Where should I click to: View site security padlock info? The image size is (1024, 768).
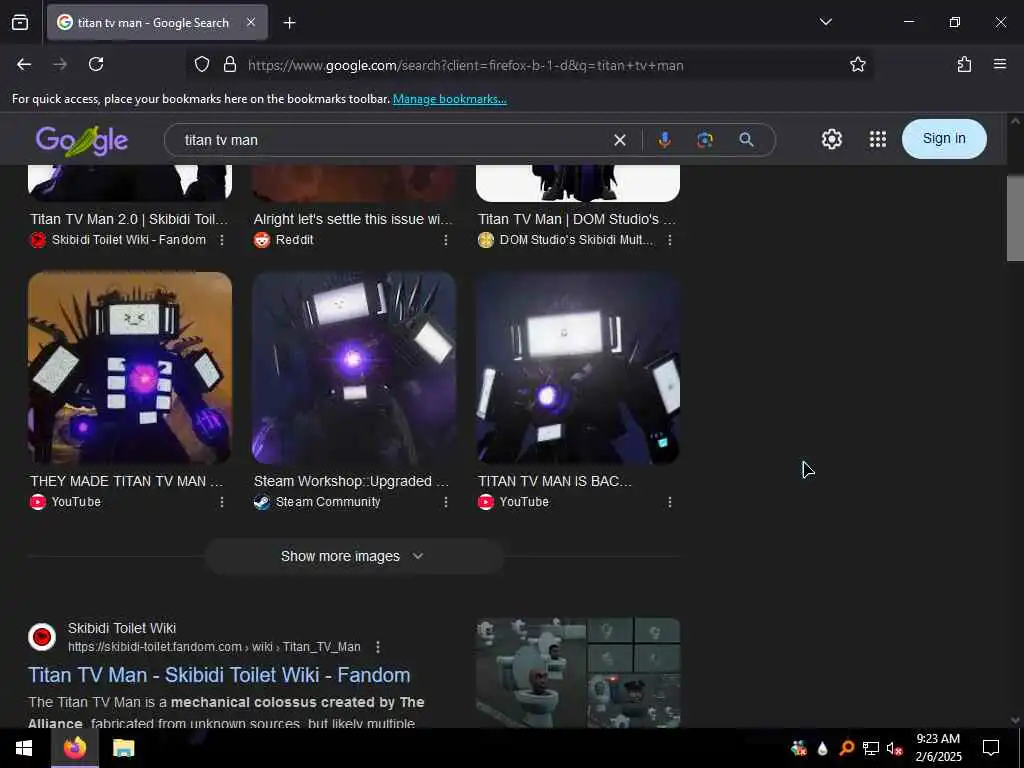[x=229, y=65]
